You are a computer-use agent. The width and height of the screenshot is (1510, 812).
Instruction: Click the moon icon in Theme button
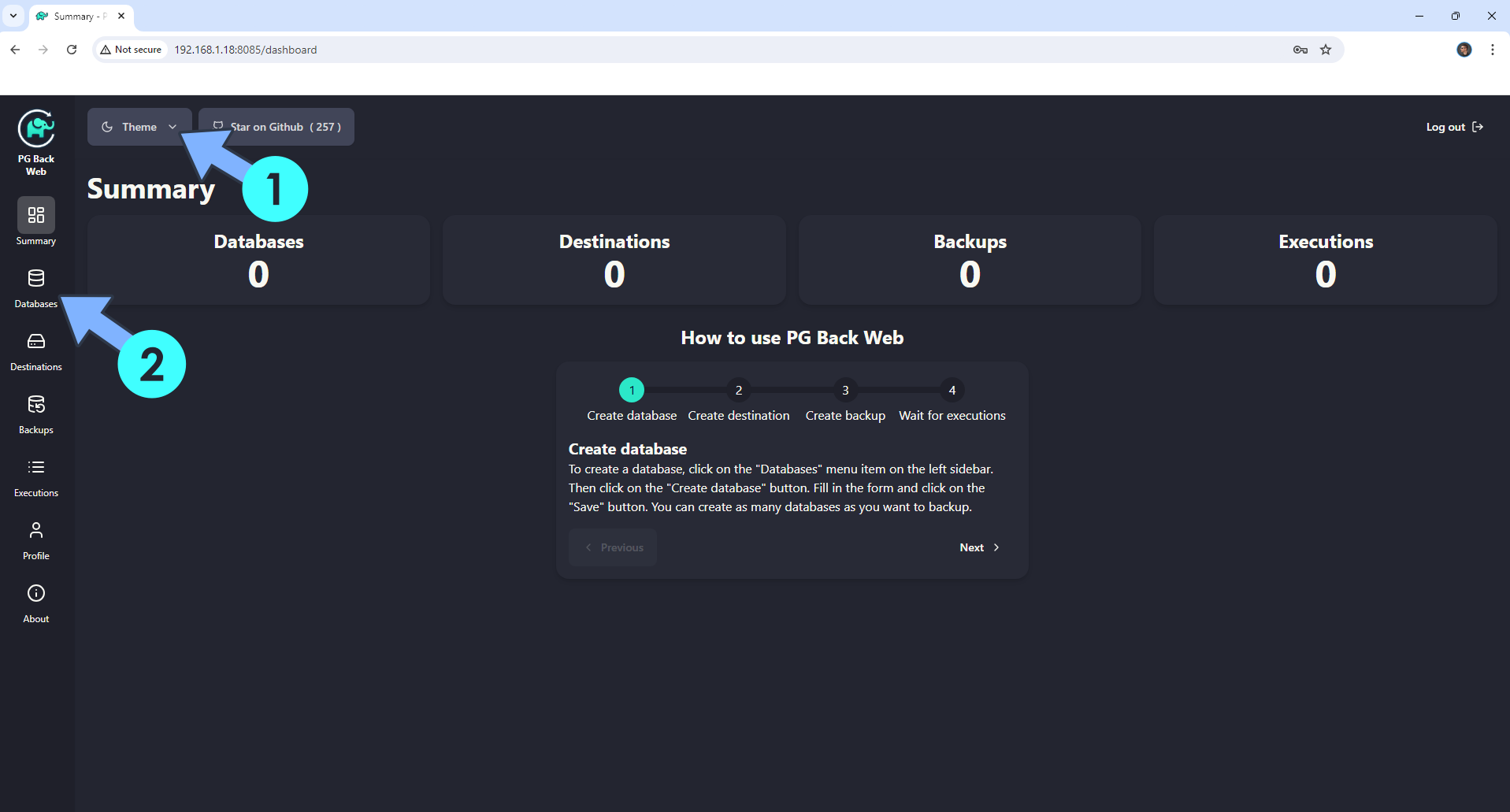pos(107,127)
